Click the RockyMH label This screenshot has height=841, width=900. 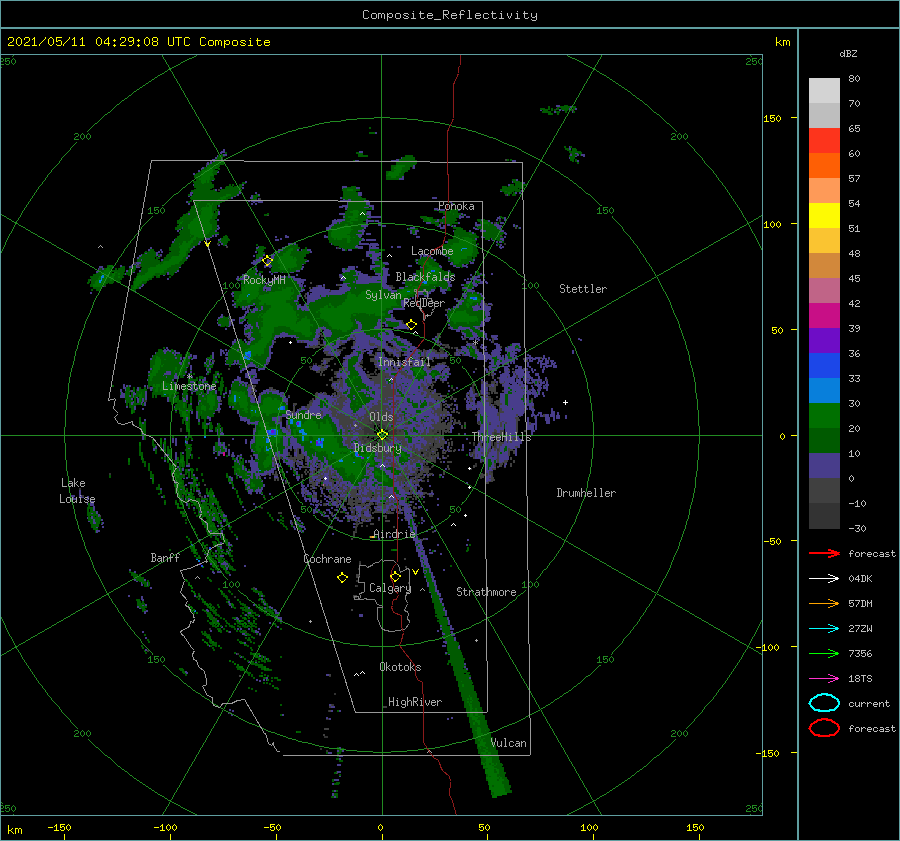click(x=264, y=280)
